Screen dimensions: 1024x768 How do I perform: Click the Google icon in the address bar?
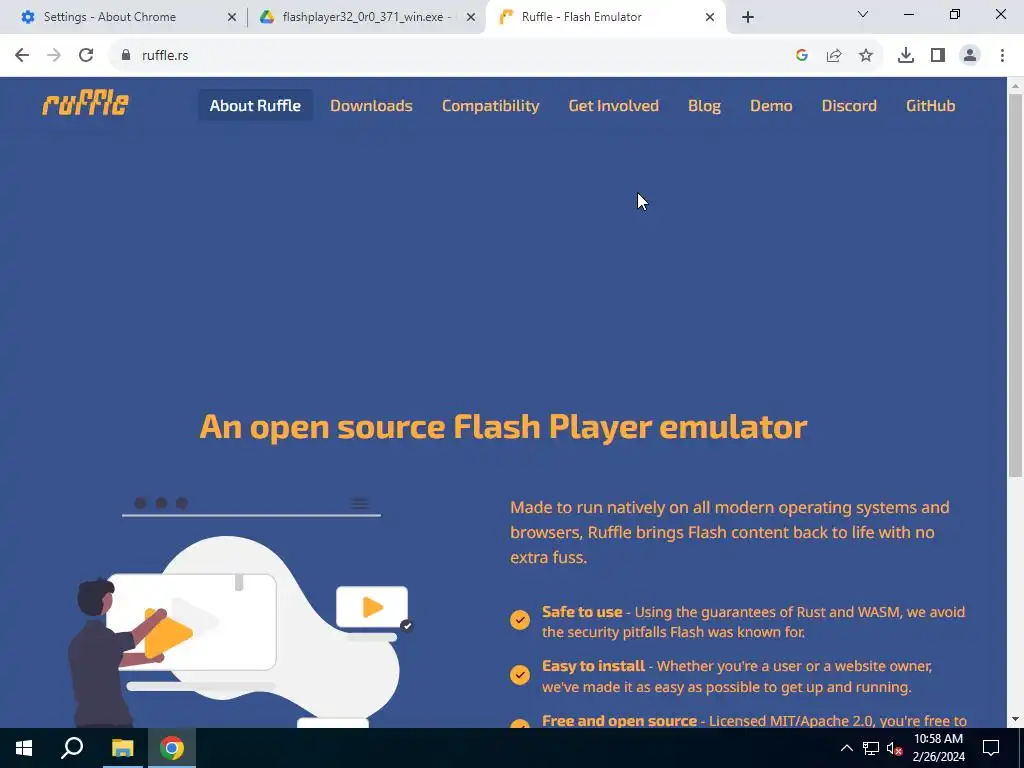pos(802,56)
